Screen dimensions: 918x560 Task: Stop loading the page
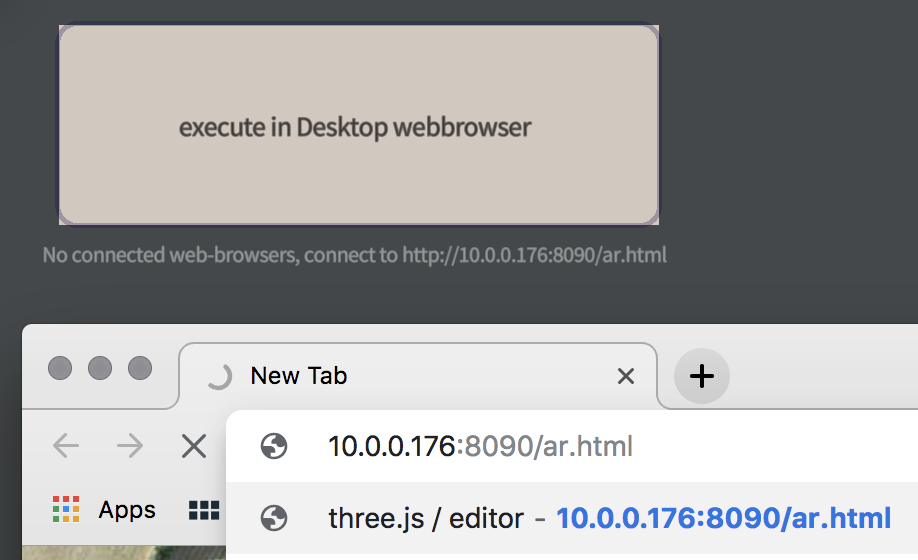point(194,446)
